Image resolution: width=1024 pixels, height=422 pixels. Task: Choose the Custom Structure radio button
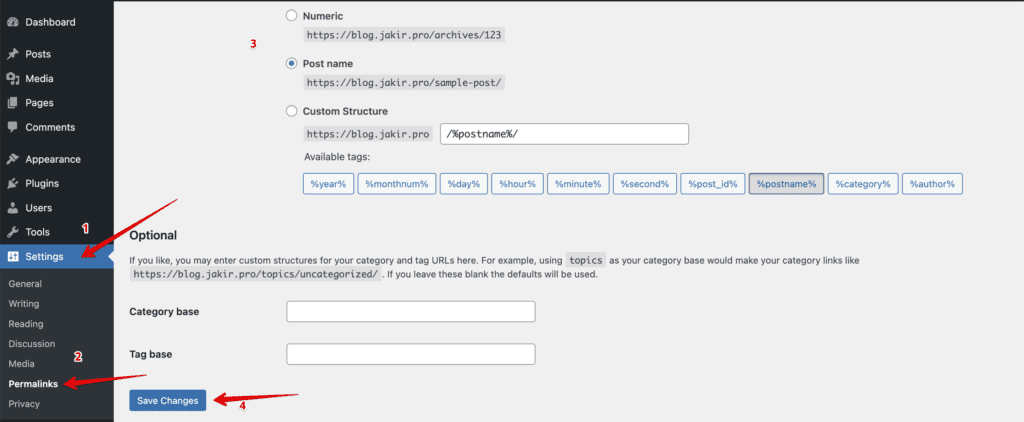coord(292,111)
